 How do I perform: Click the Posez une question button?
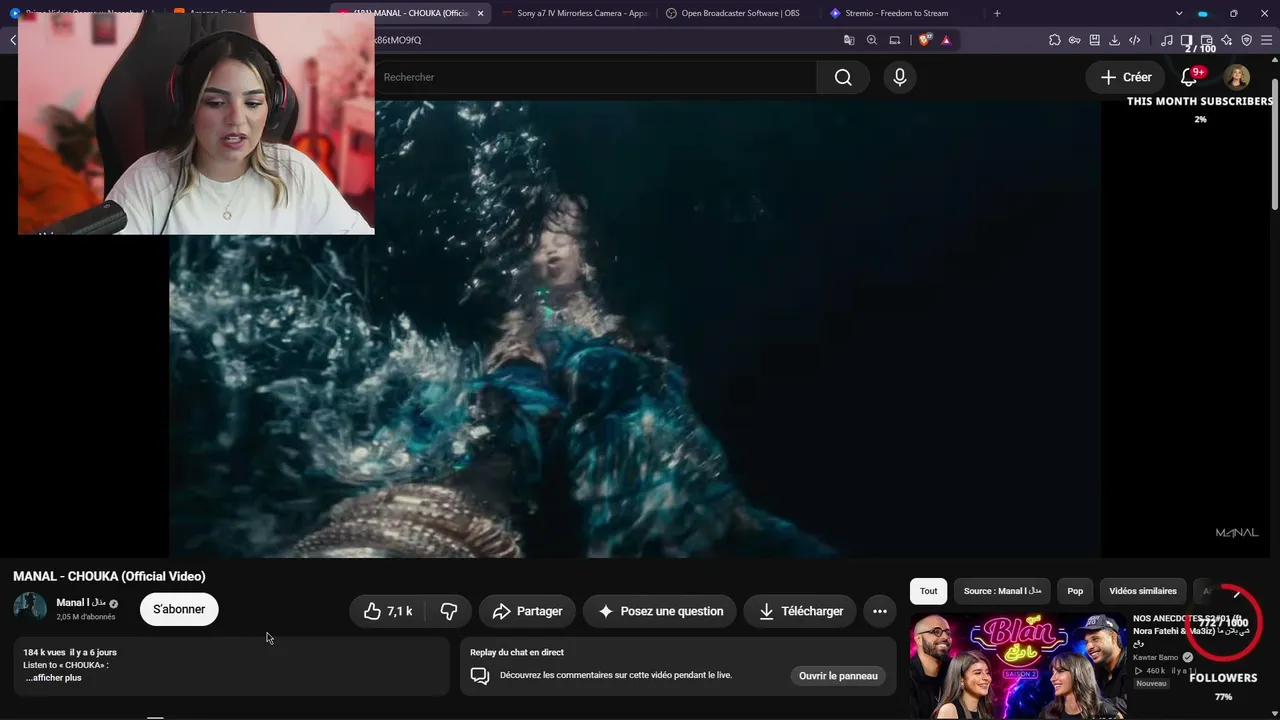660,611
